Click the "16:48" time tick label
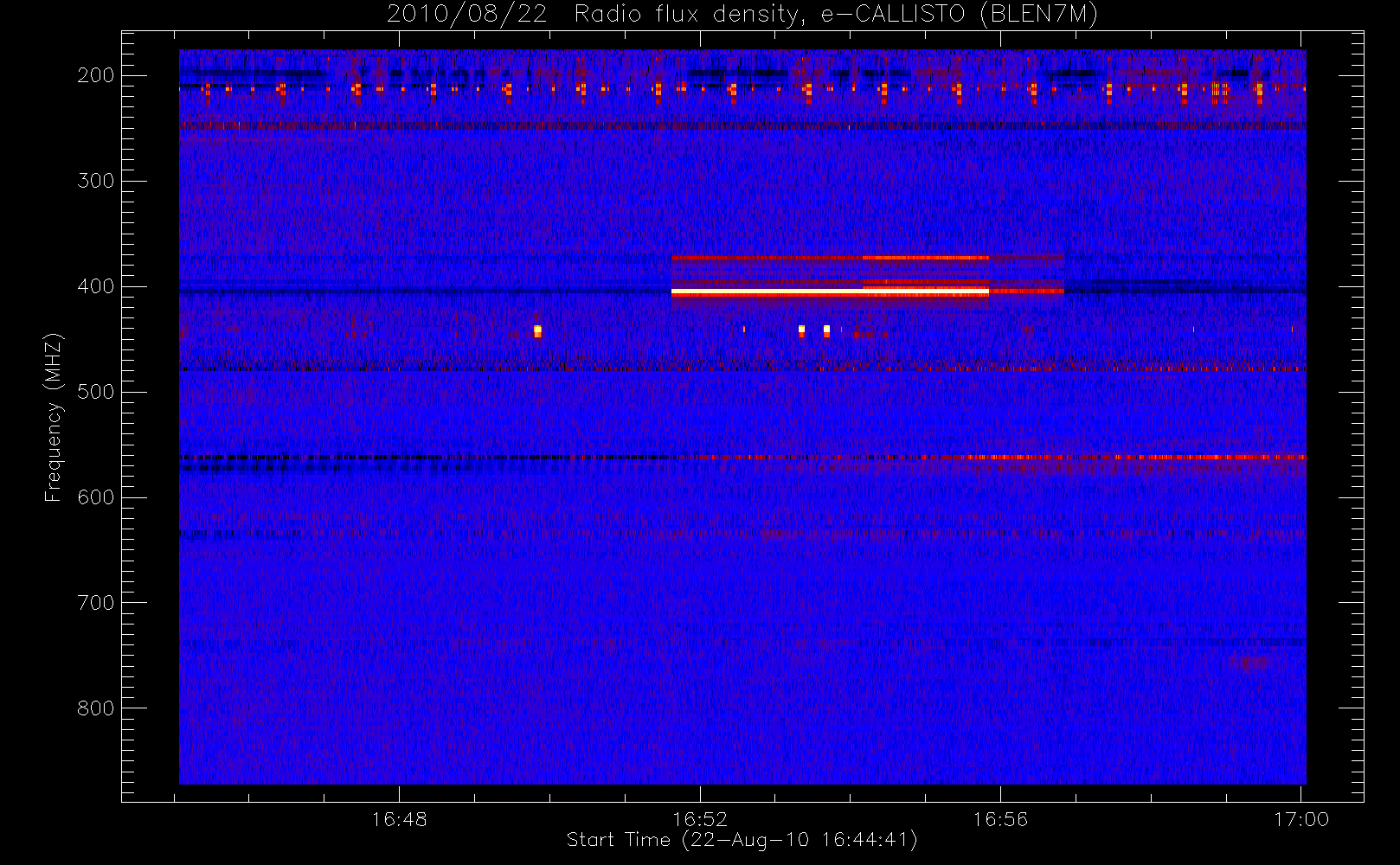Viewport: 1400px width, 865px height. [399, 819]
